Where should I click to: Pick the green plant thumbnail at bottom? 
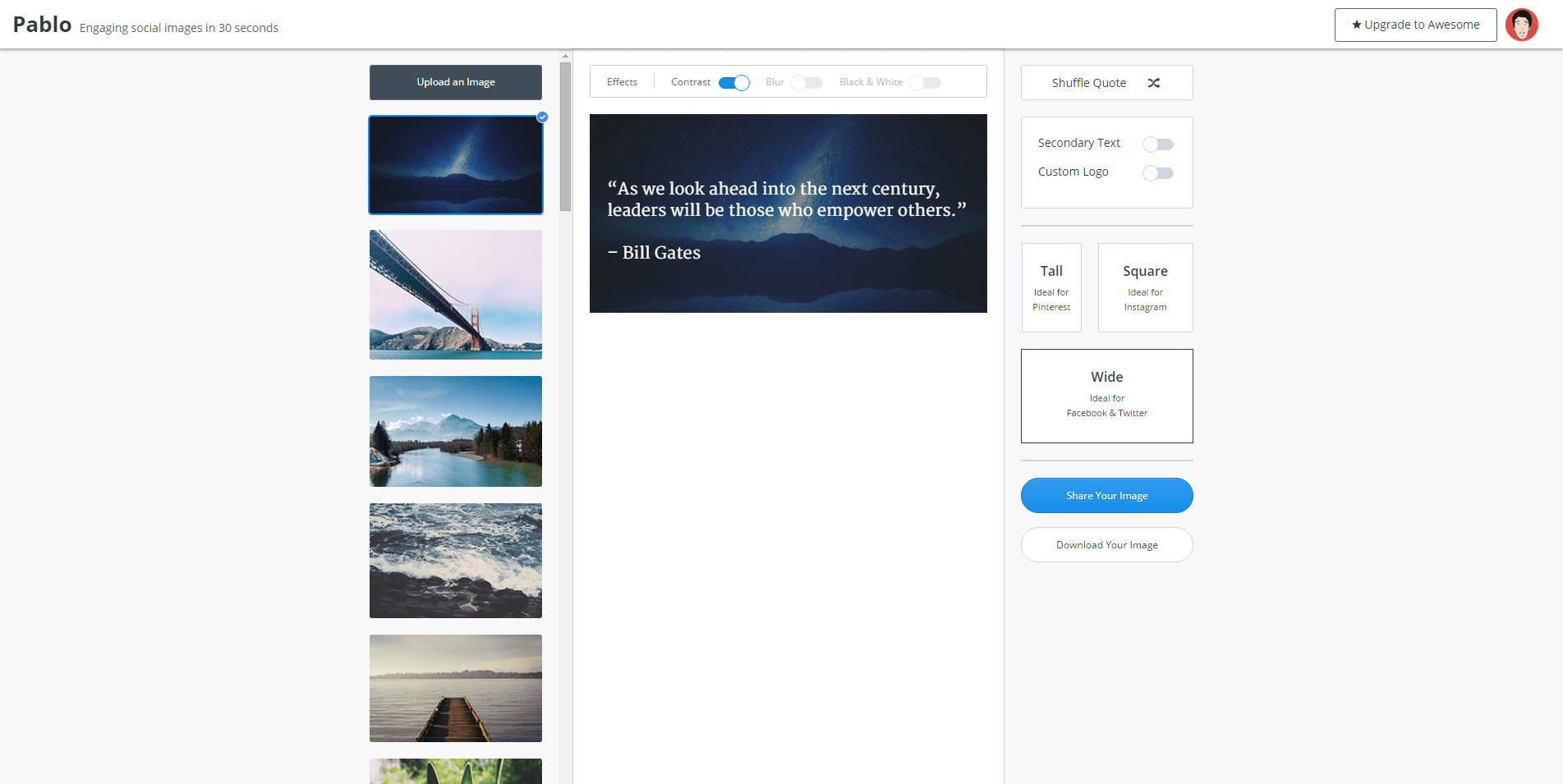[x=456, y=772]
